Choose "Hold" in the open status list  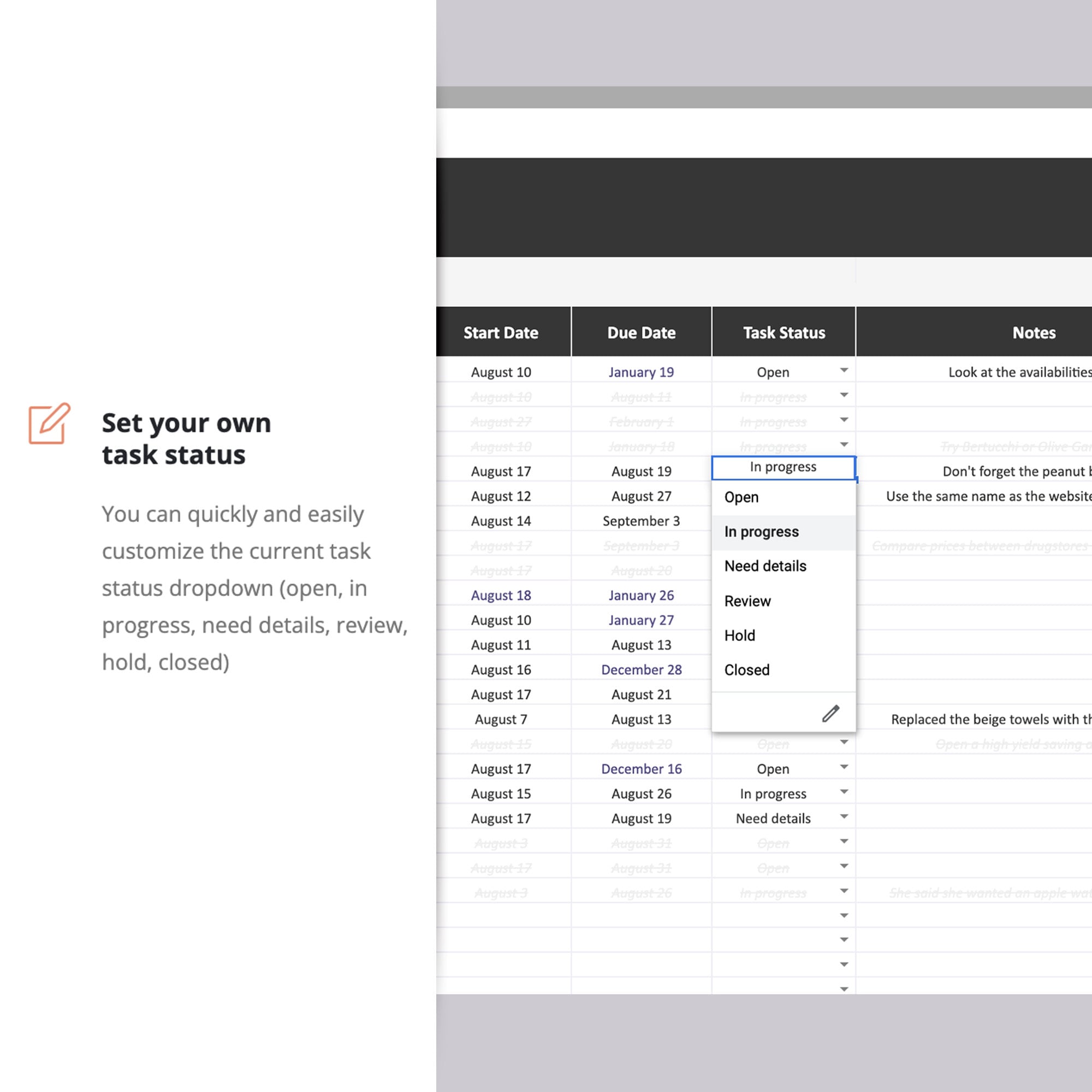click(739, 636)
